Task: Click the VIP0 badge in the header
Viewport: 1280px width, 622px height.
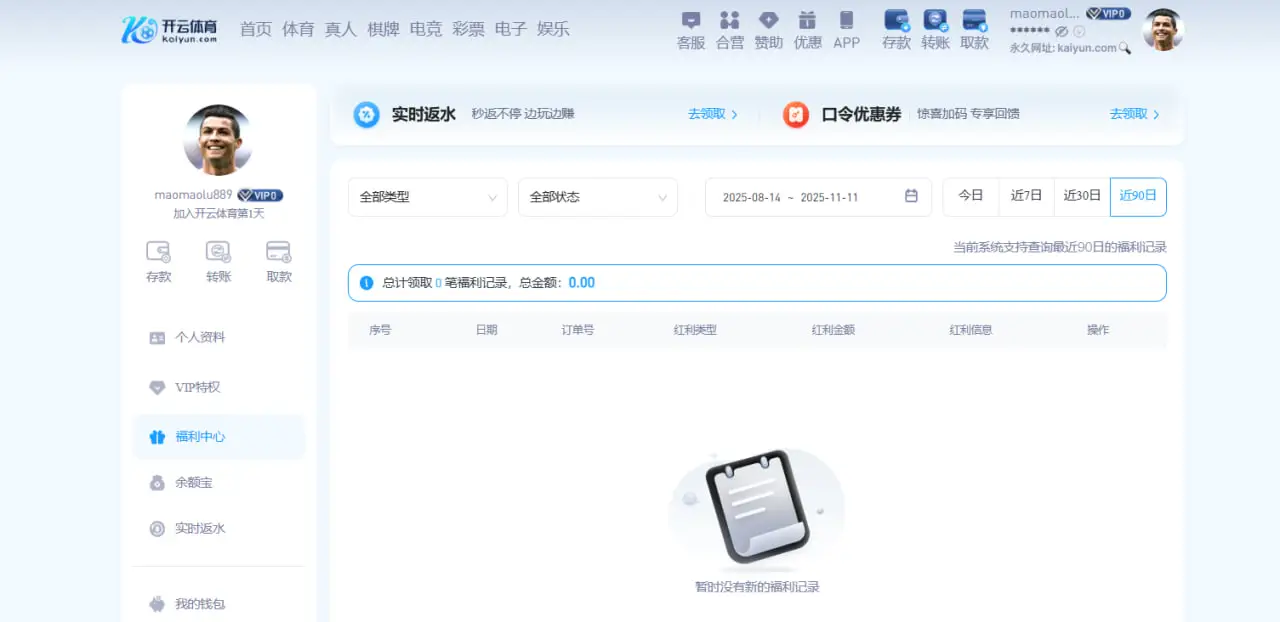Action: pos(1109,14)
